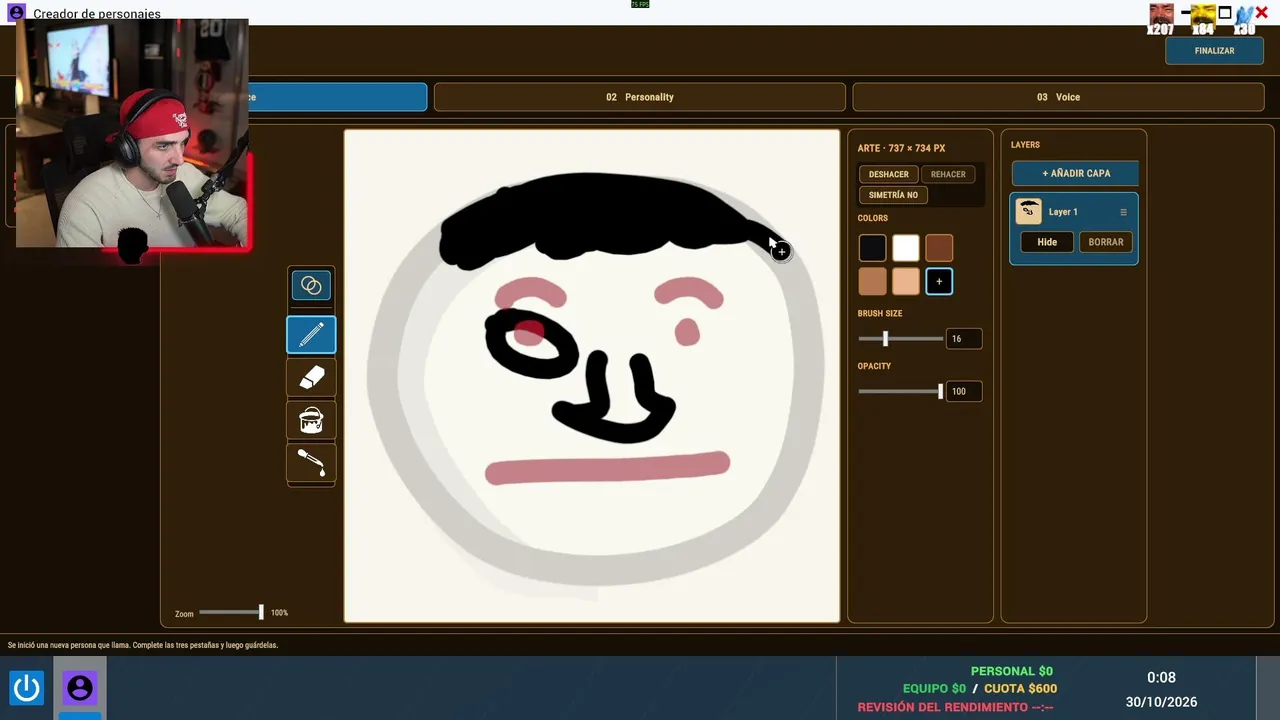Select the paint bucket fill tool
This screenshot has height=720, width=1280.
coord(311,420)
